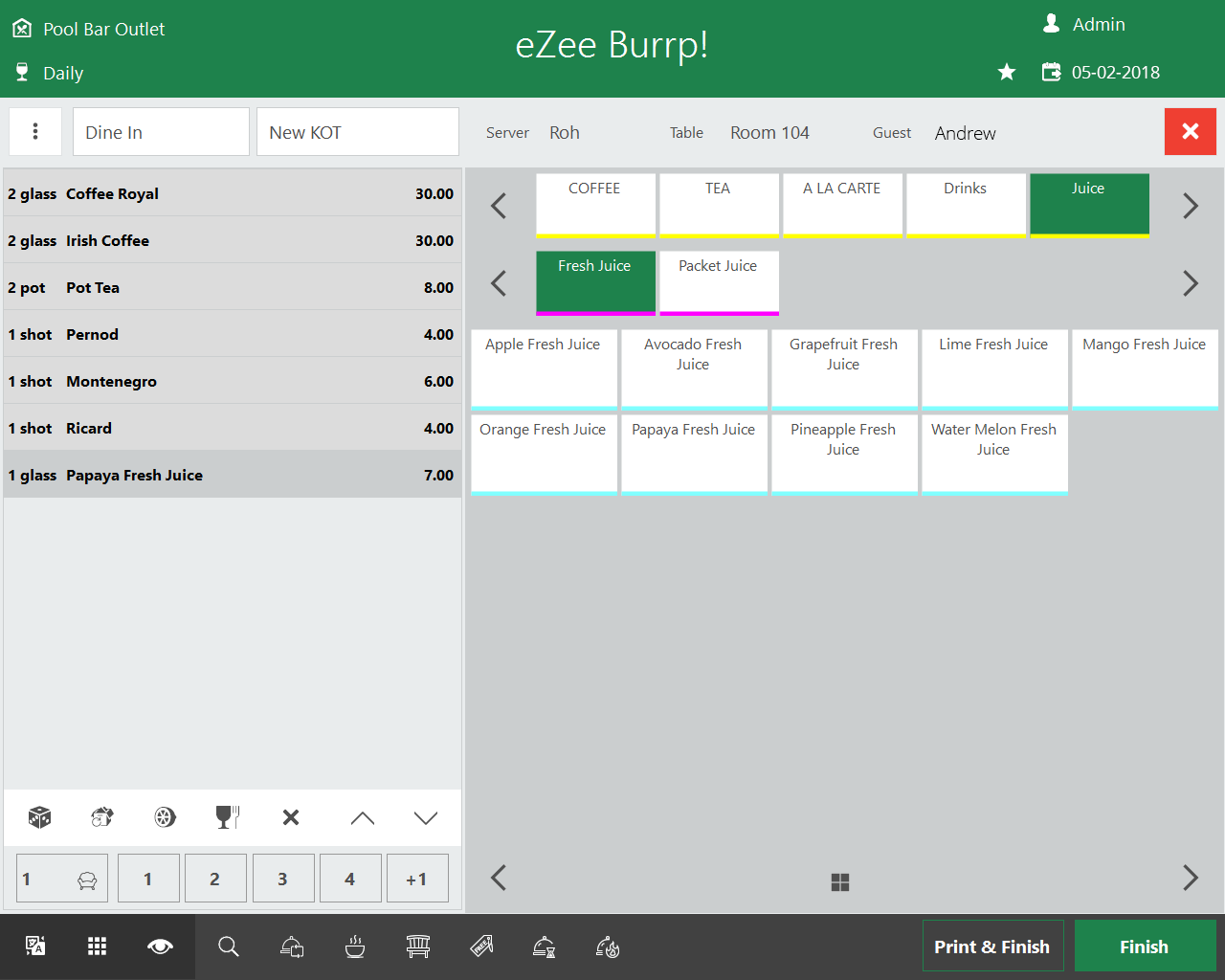Click the cloche with flame icon
The image size is (1225, 980).
pyautogui.click(x=608, y=947)
